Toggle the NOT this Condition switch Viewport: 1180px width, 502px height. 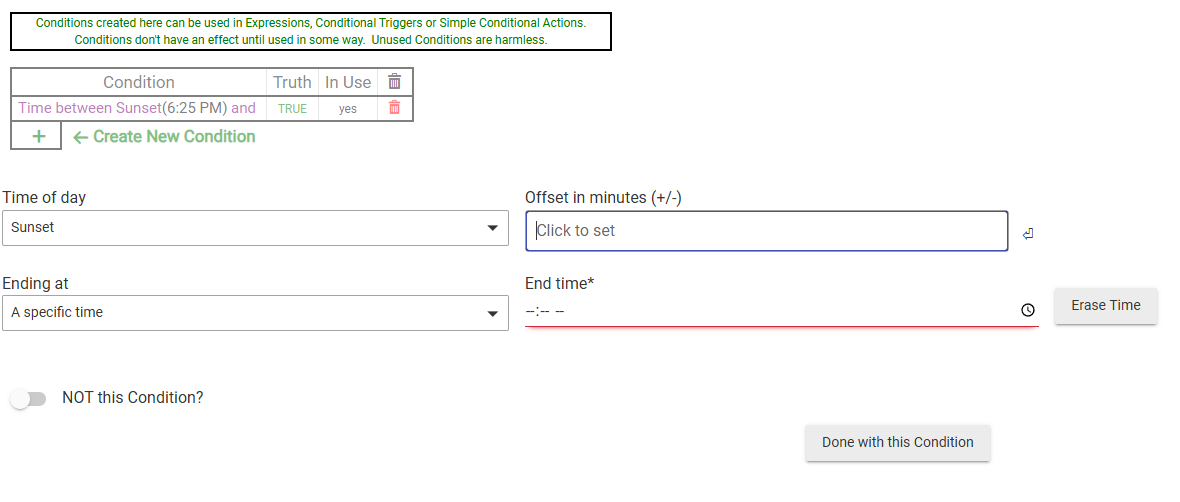point(28,399)
